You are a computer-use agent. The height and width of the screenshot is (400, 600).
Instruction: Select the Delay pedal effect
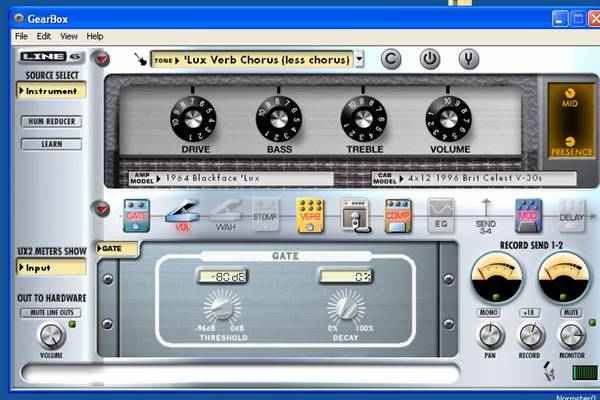coord(572,216)
